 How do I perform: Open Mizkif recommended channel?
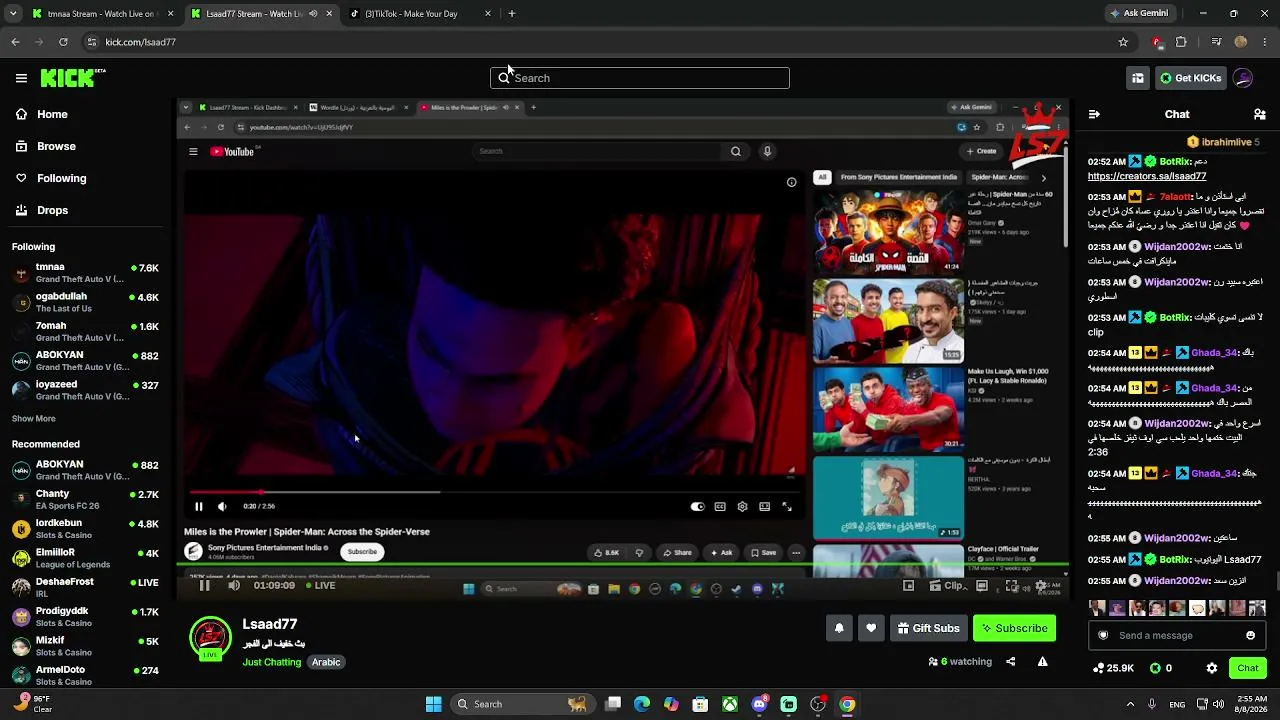[86, 646]
